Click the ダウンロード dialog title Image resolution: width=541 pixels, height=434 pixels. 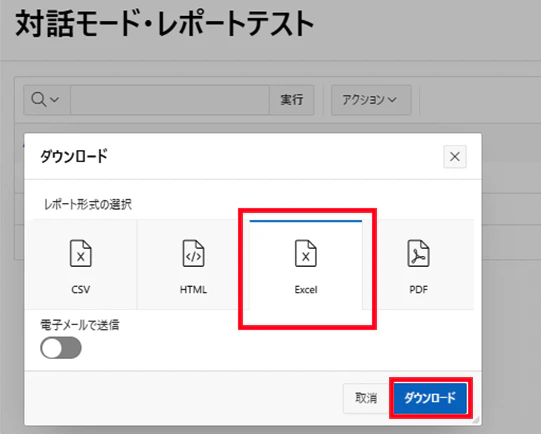pos(74,156)
